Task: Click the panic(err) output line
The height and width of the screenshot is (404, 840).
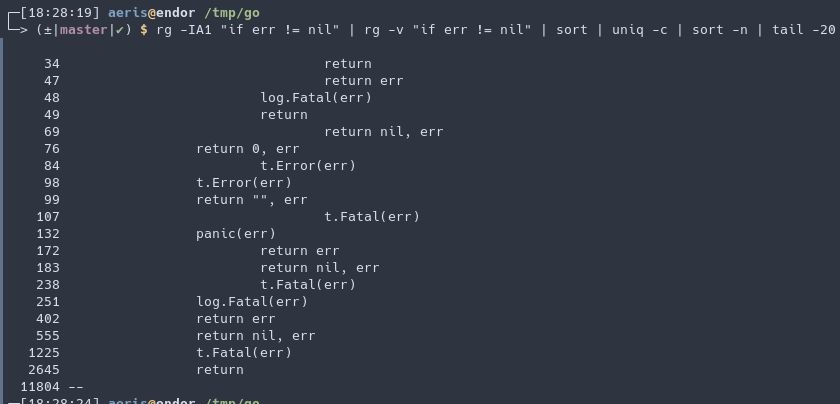Action: tap(236, 233)
